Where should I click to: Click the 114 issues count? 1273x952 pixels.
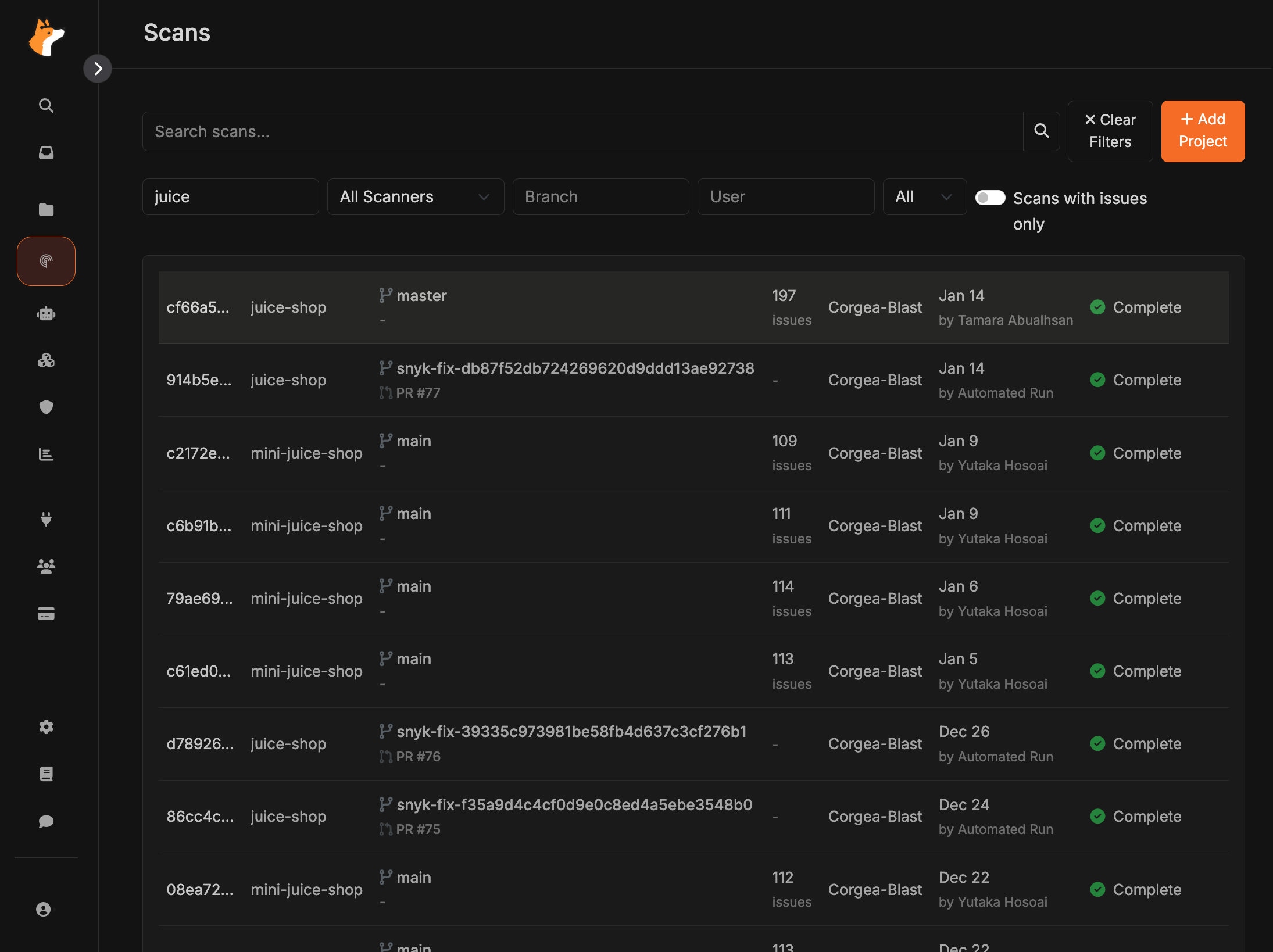click(x=792, y=598)
